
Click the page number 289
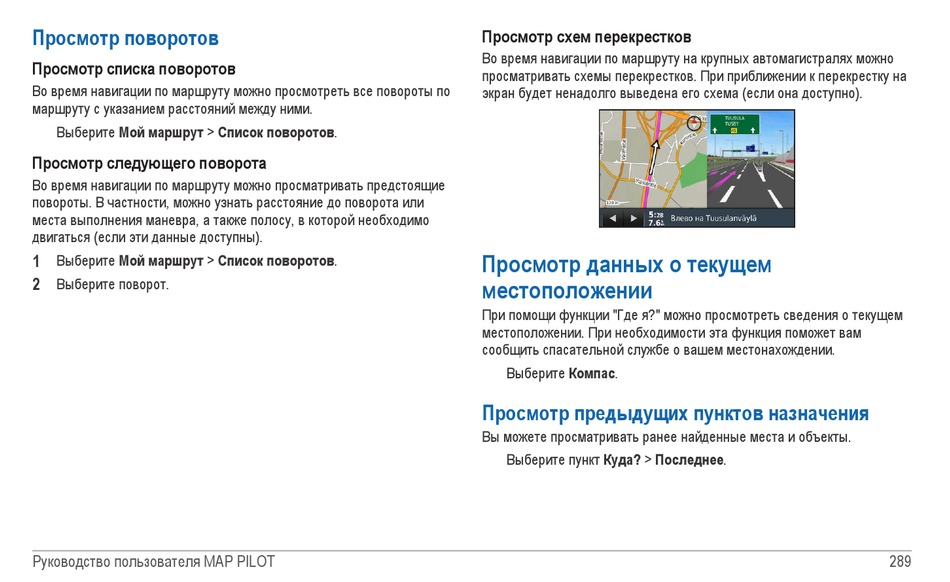(x=900, y=562)
